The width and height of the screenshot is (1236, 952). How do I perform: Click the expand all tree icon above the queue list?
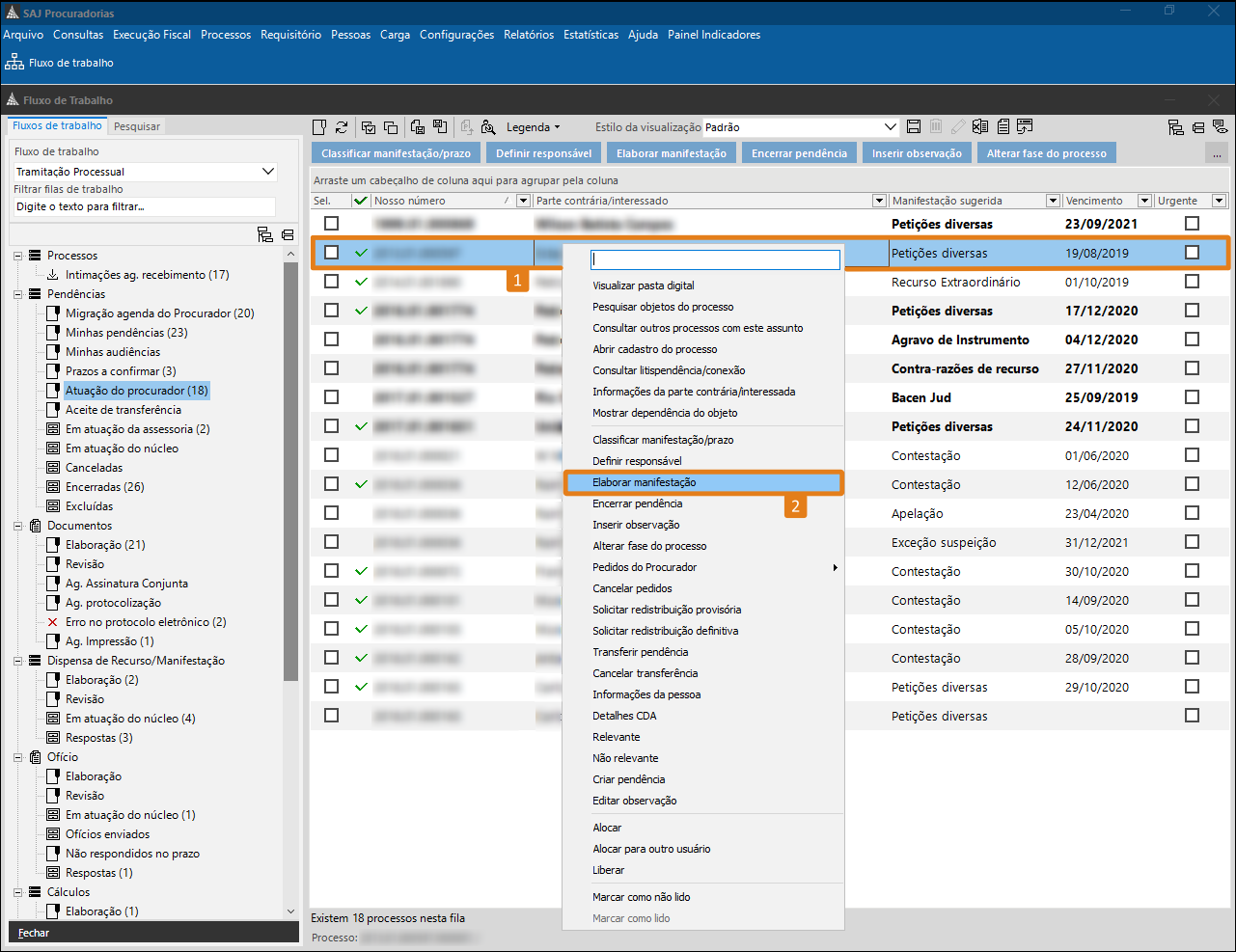(x=265, y=234)
